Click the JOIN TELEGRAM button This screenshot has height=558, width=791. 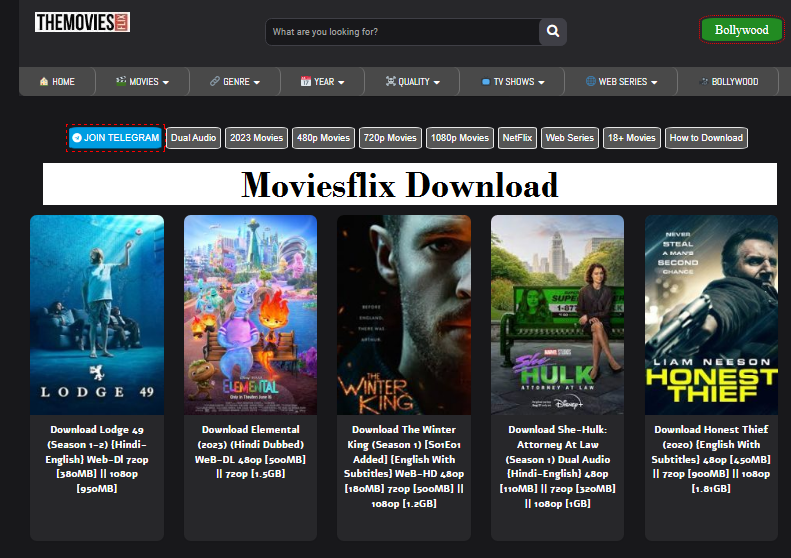click(116, 138)
